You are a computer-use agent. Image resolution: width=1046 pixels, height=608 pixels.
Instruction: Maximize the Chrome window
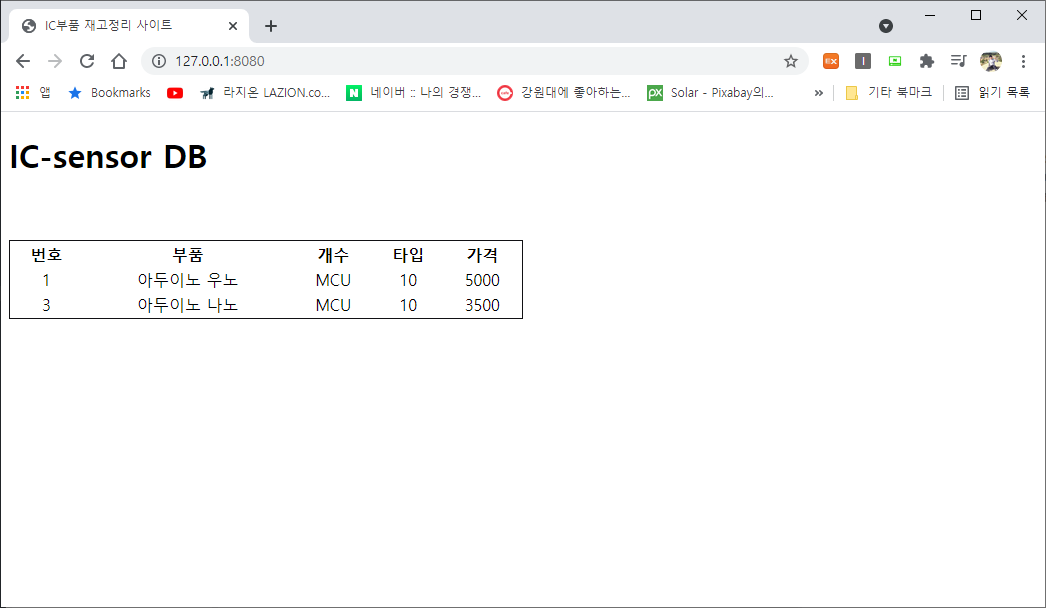point(976,15)
